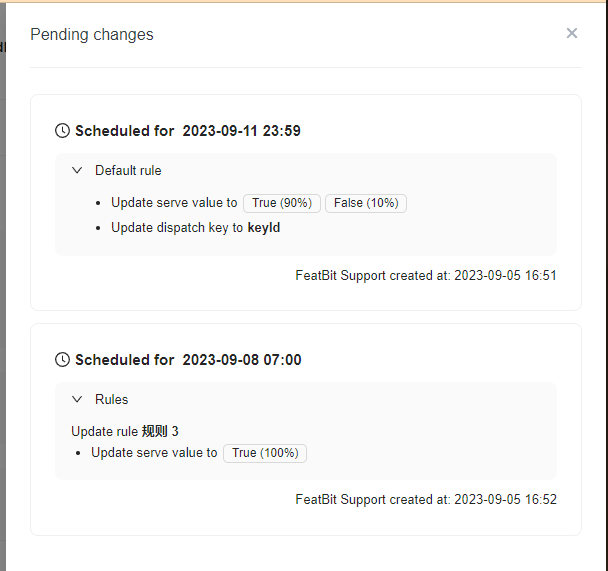The height and width of the screenshot is (571, 608).
Task: Click the Default rule header label
Action: tap(128, 170)
